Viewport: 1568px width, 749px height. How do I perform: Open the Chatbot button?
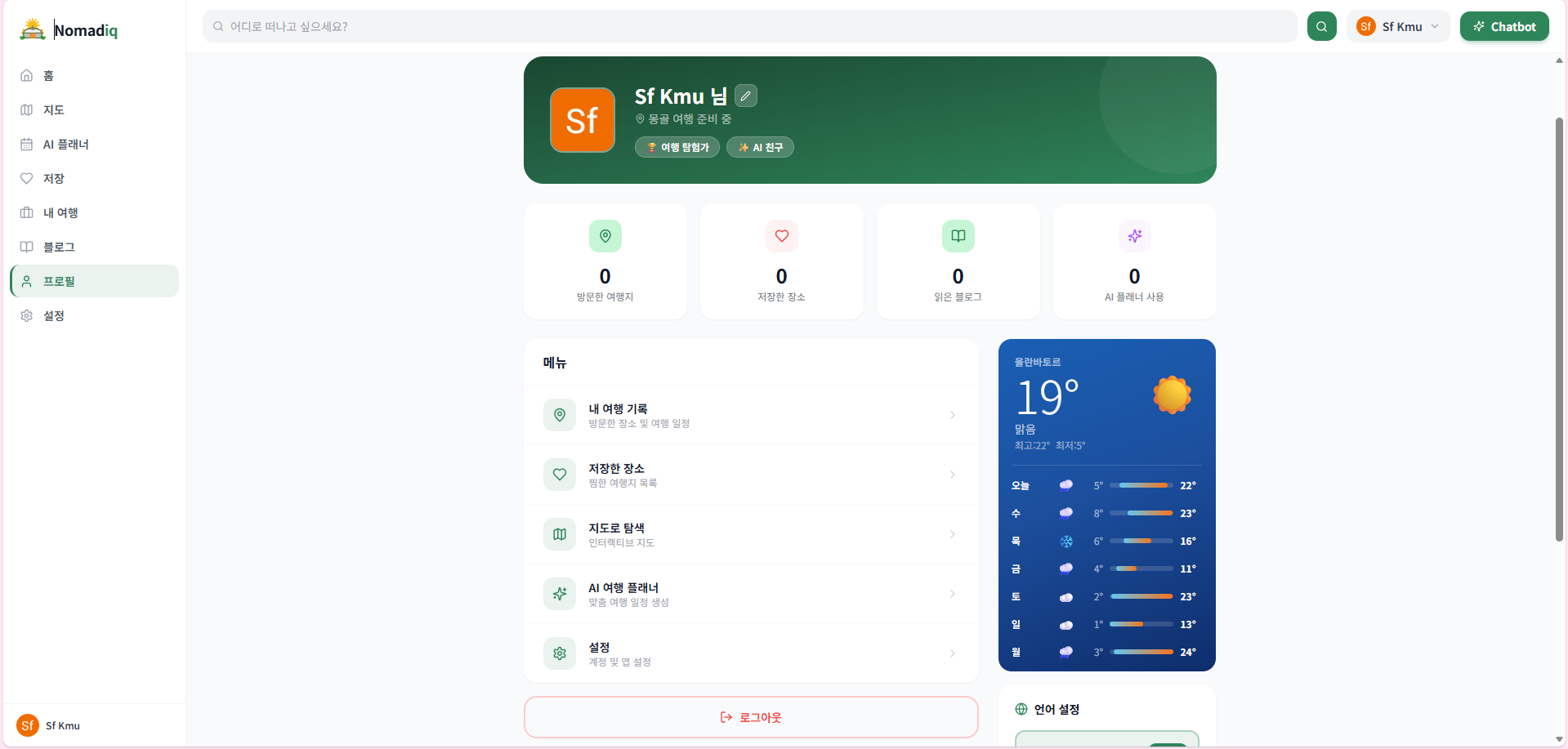1504,26
